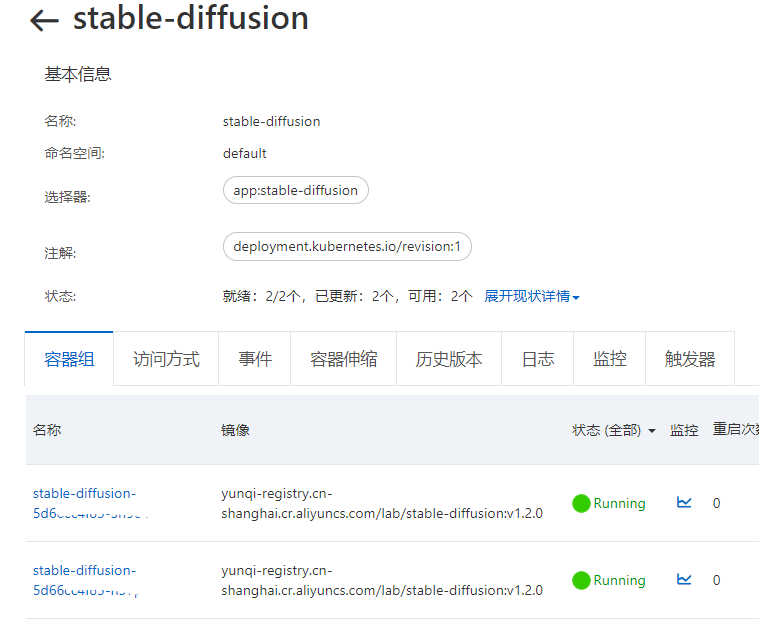This screenshot has height=628, width=759.
Task: Expand 展开现状详情 status details
Action: (x=531, y=296)
